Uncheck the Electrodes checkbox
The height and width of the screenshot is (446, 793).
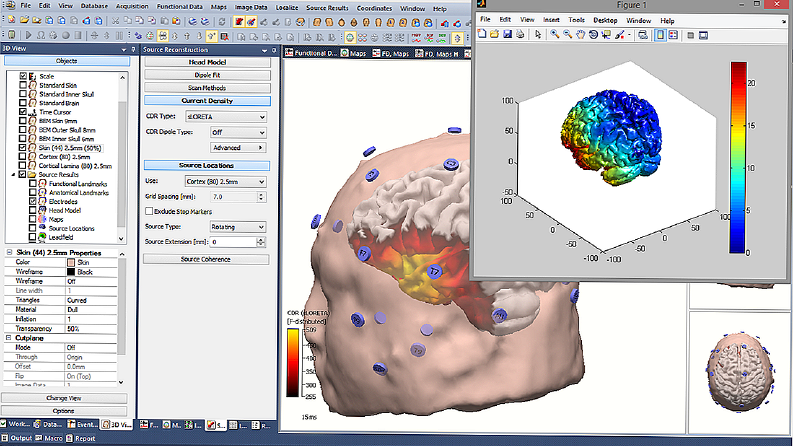[x=33, y=201]
